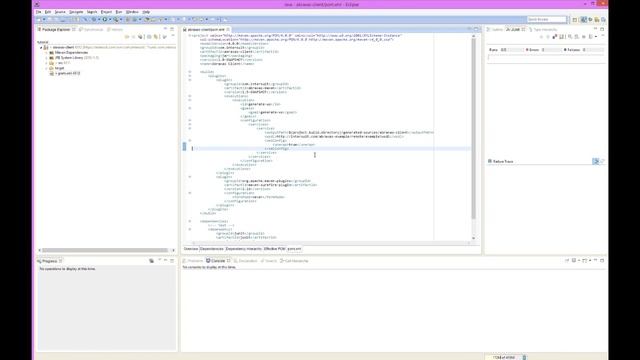Switch to the Outline view tab
Image resolution: width=640 pixels, height=360 pixels.
point(495,29)
